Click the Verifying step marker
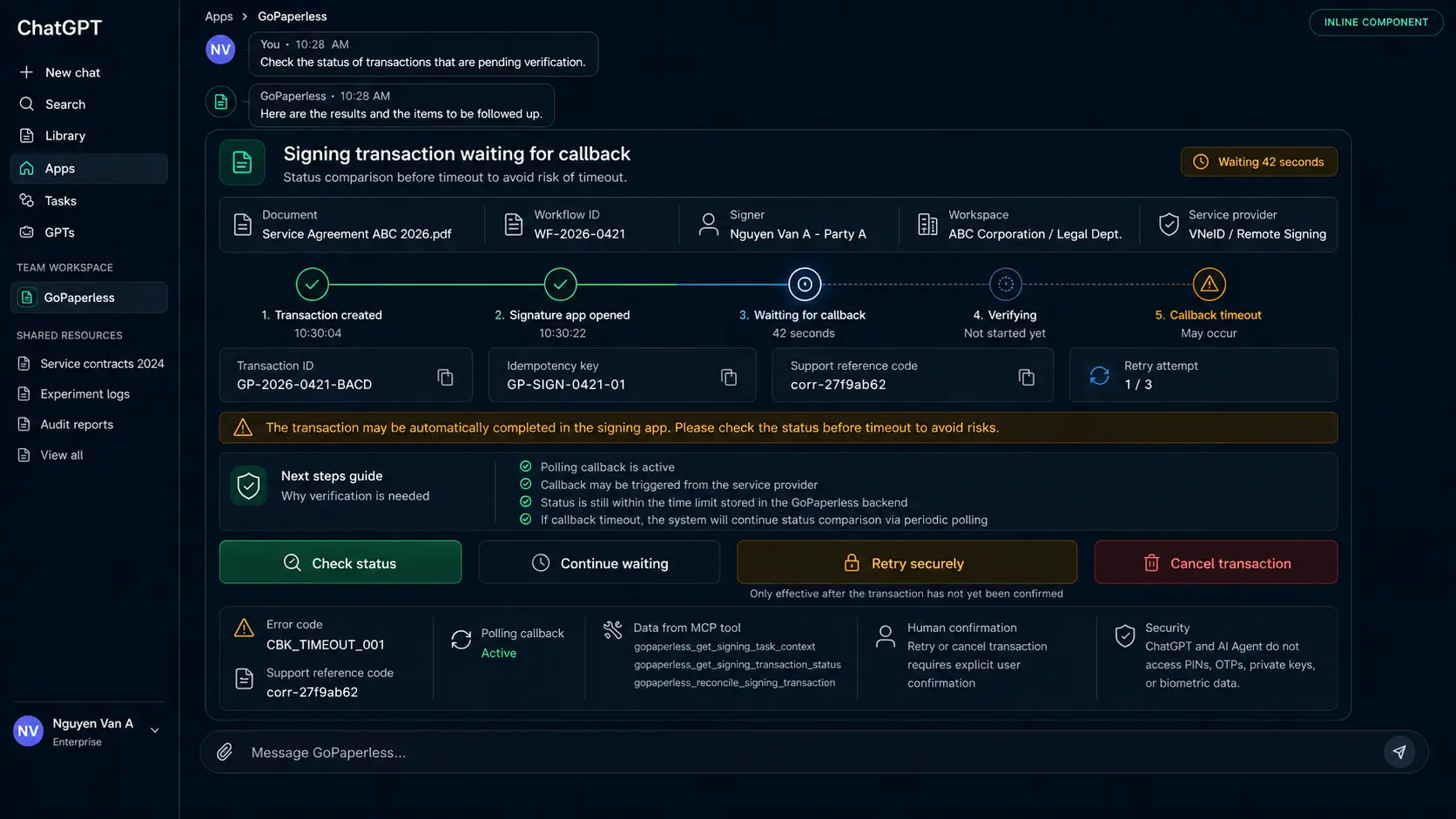The width and height of the screenshot is (1456, 819). click(1006, 284)
